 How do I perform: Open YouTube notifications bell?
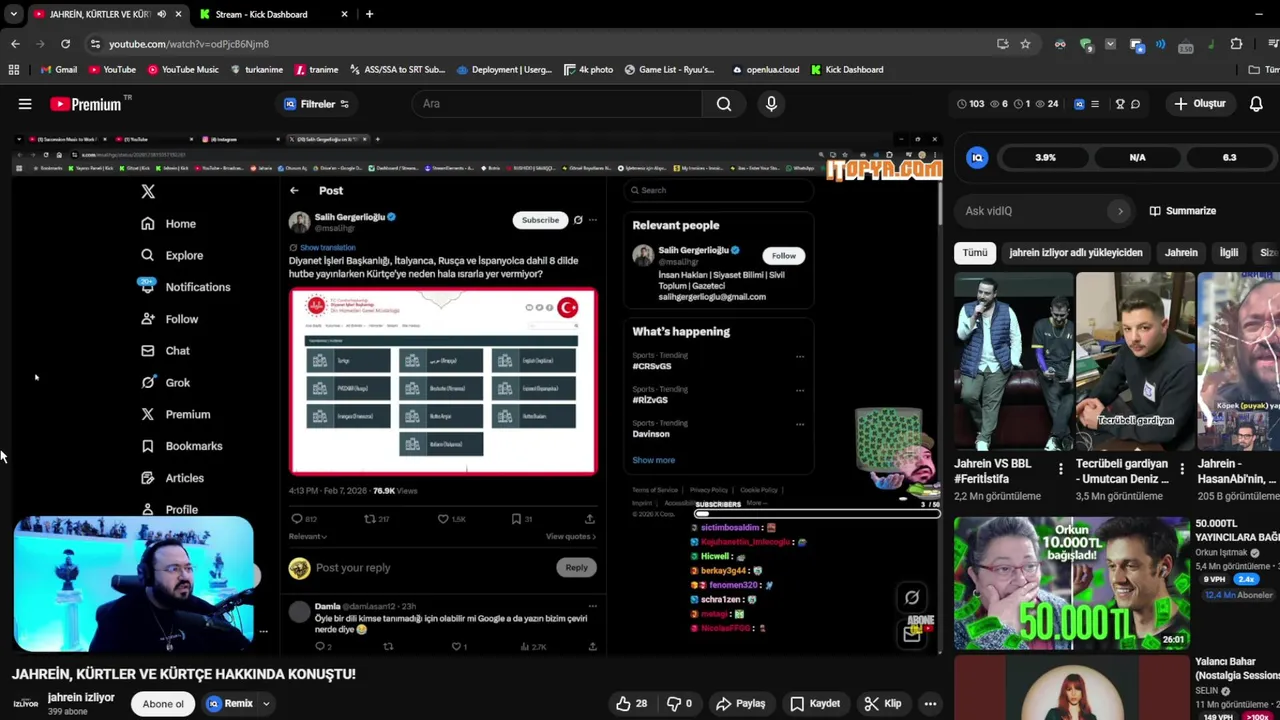[1256, 104]
